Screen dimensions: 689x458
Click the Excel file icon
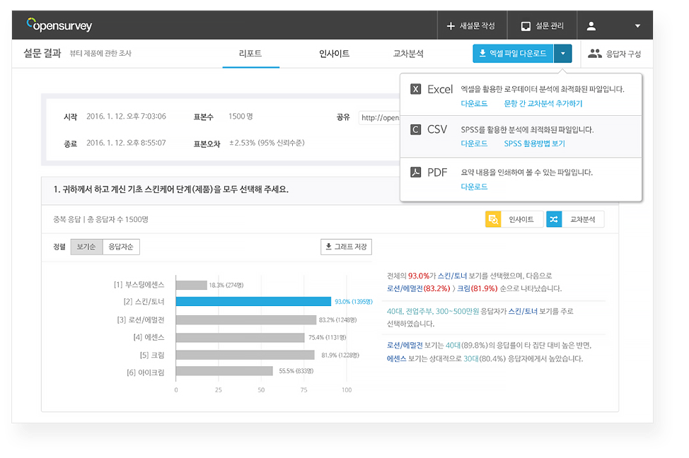point(415,89)
